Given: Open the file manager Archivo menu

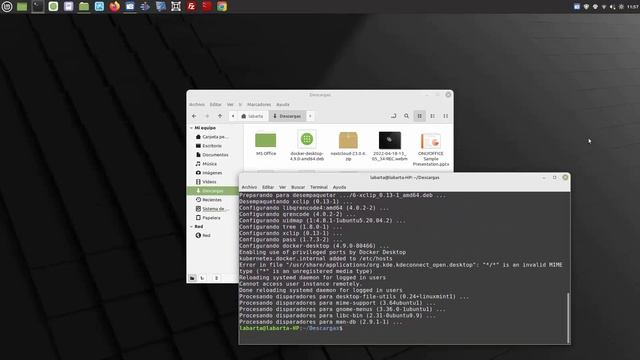Looking at the screenshot, I should tap(197, 104).
